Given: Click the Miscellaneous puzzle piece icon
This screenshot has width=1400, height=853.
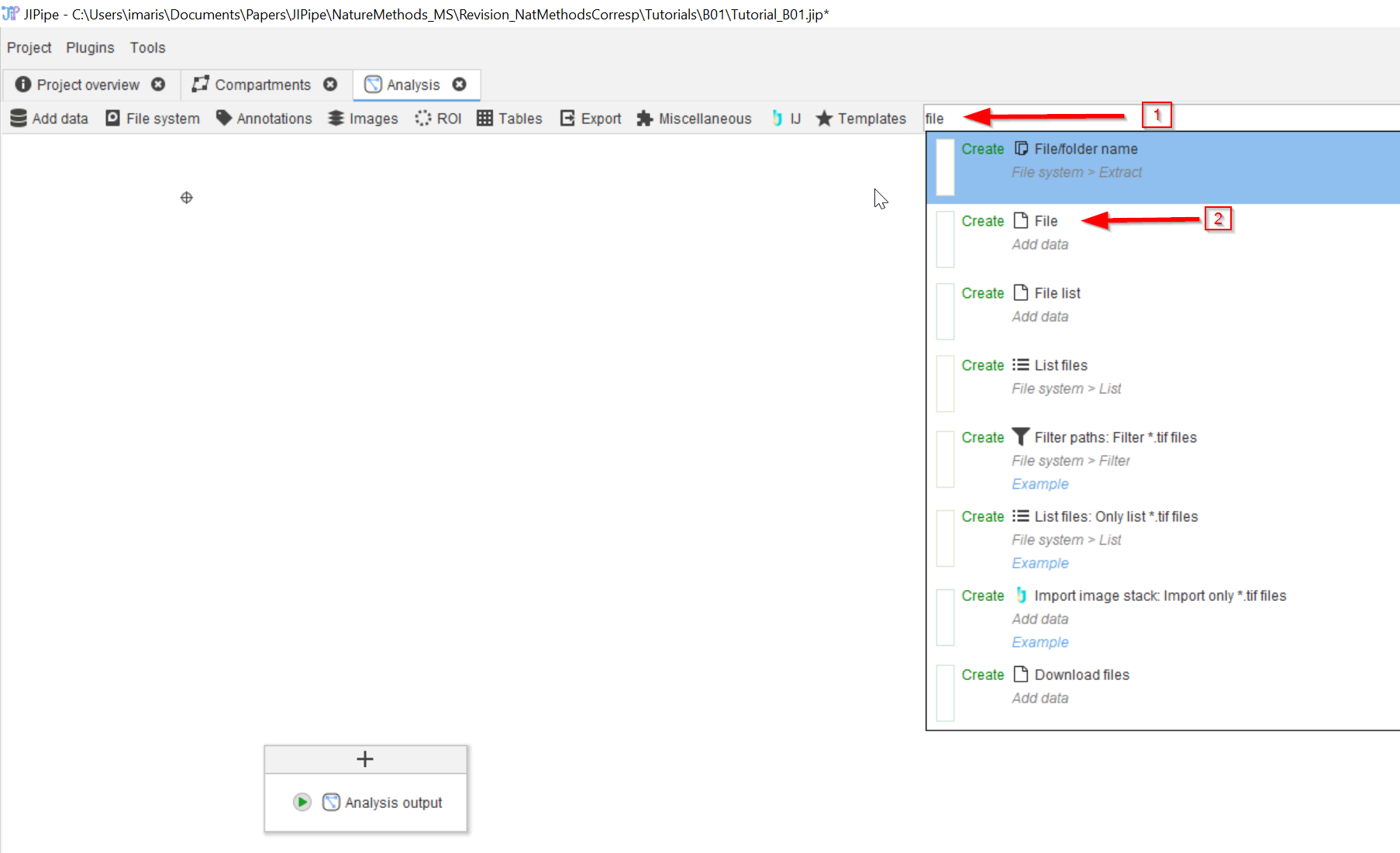Looking at the screenshot, I should click(644, 118).
